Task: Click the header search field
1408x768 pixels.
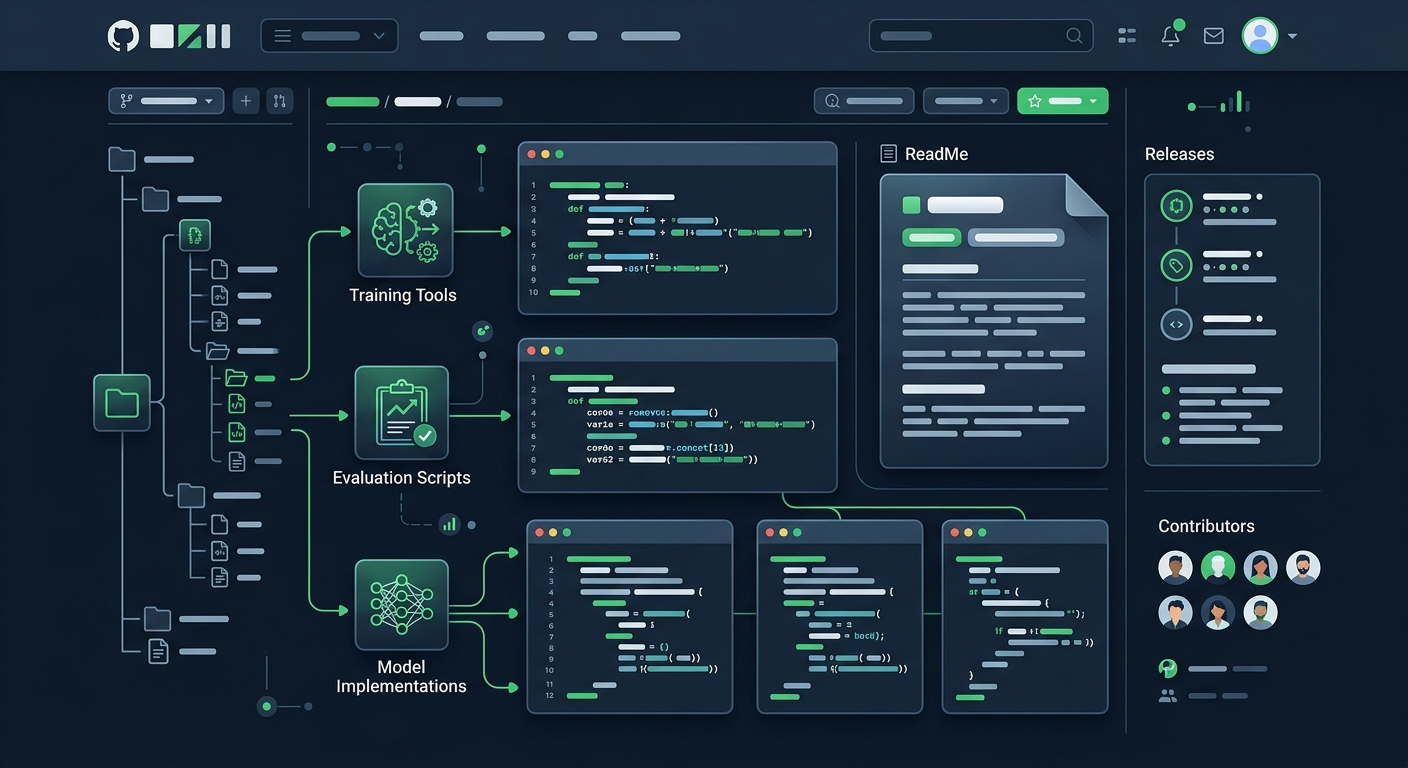Action: [x=981, y=36]
